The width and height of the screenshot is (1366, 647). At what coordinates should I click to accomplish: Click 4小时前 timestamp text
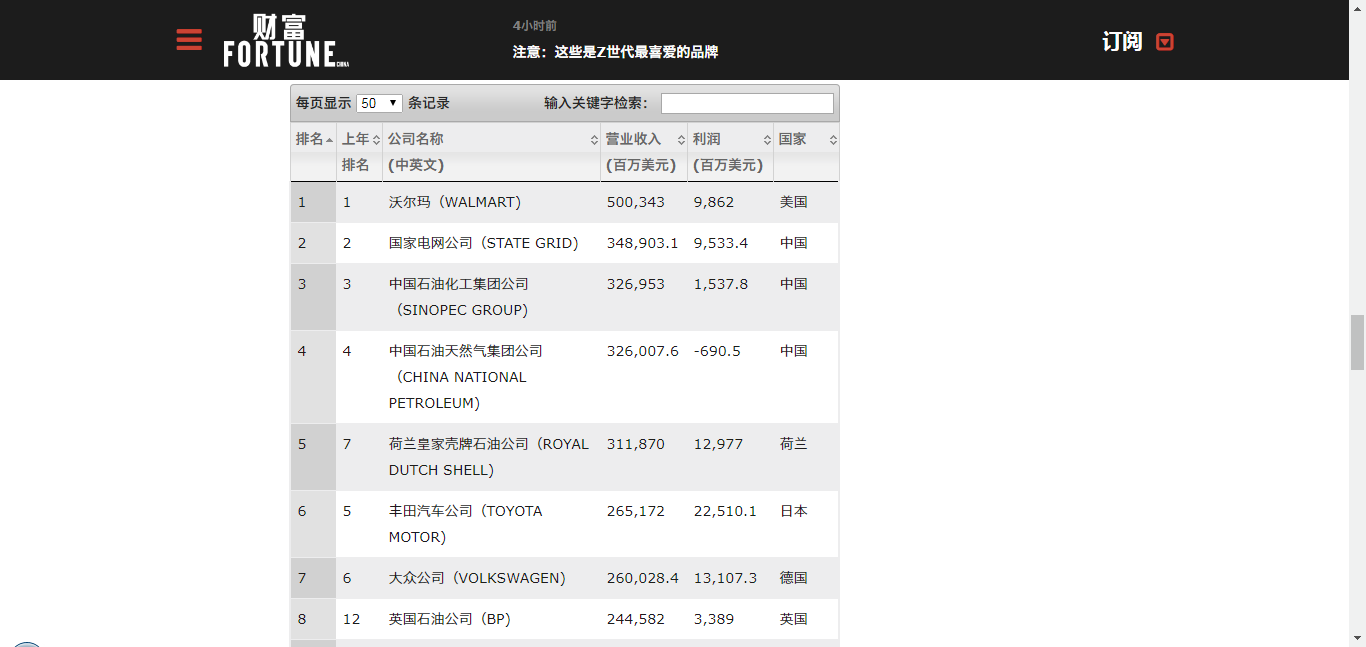pos(535,26)
